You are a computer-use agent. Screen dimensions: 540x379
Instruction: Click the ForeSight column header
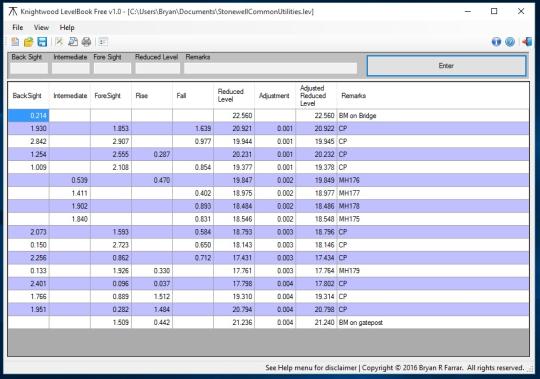(x=111, y=96)
